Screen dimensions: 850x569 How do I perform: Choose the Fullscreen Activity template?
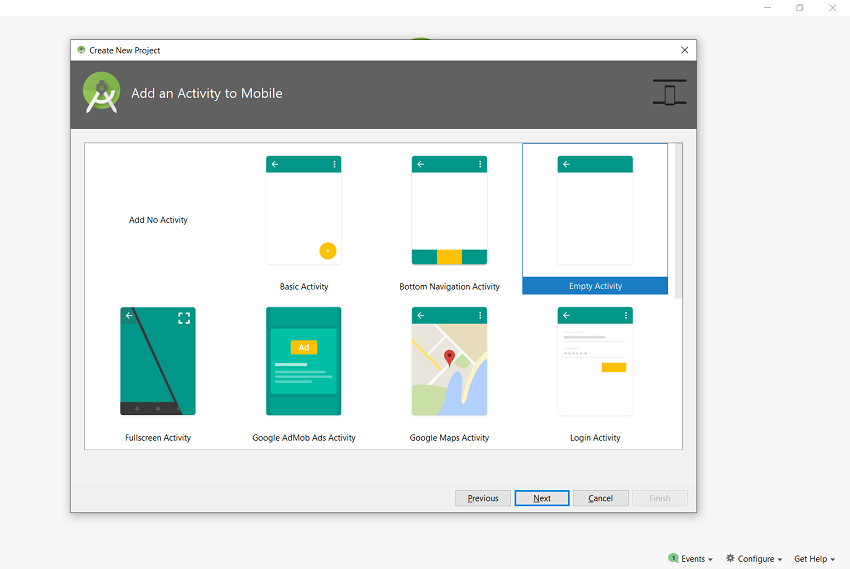pos(158,361)
